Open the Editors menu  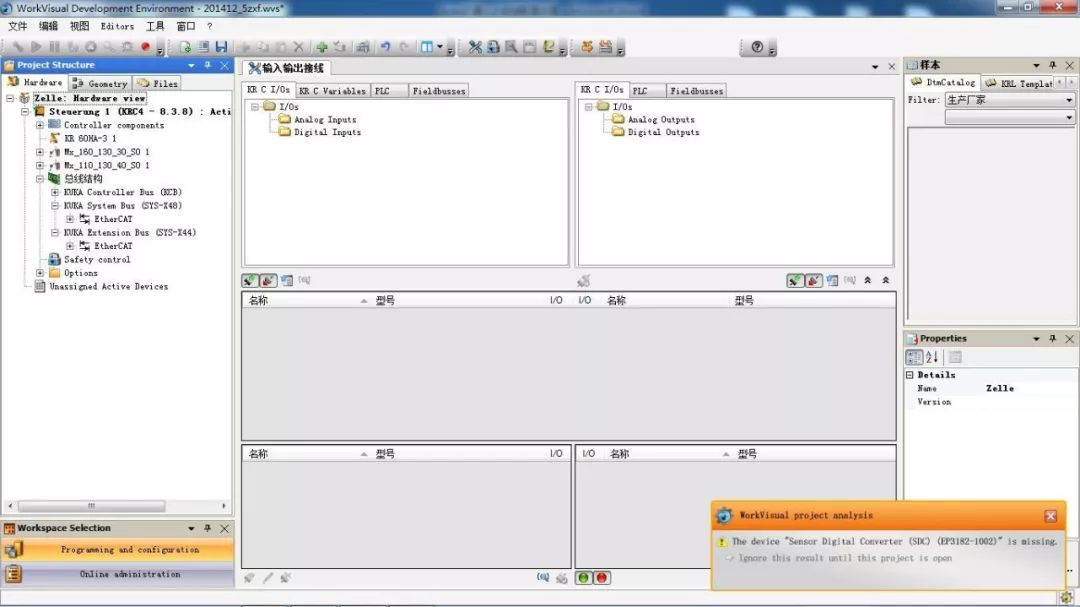[x=117, y=26]
